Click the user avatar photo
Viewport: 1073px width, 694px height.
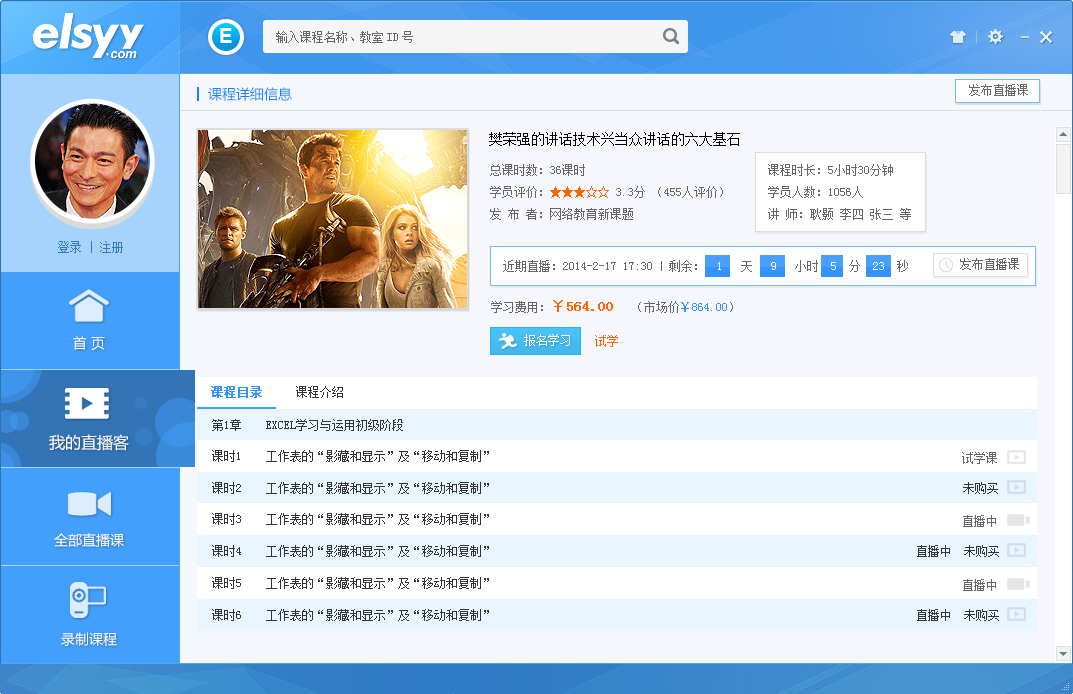click(92, 163)
